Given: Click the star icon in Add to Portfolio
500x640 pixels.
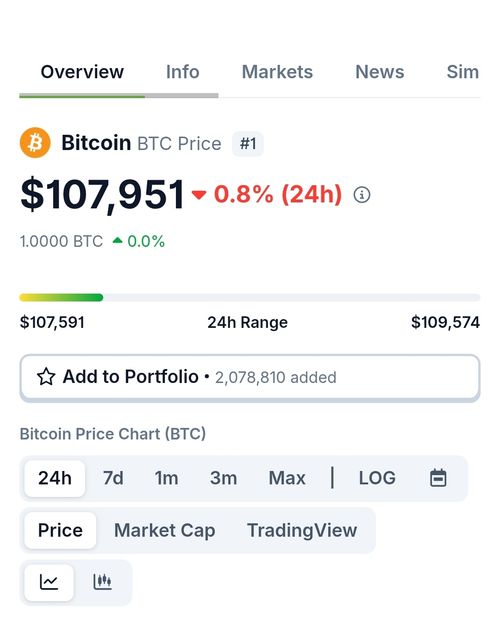Looking at the screenshot, I should click(x=46, y=377).
